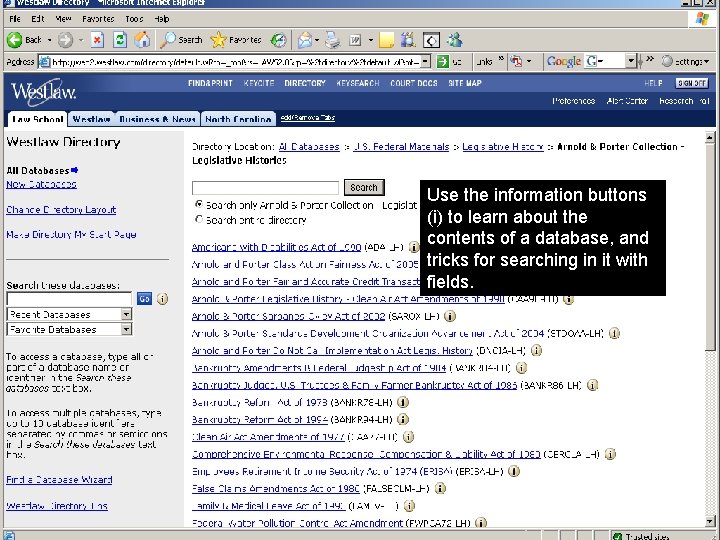The width and height of the screenshot is (720, 540).
Task: Click the directory search text field
Action: click(265, 188)
